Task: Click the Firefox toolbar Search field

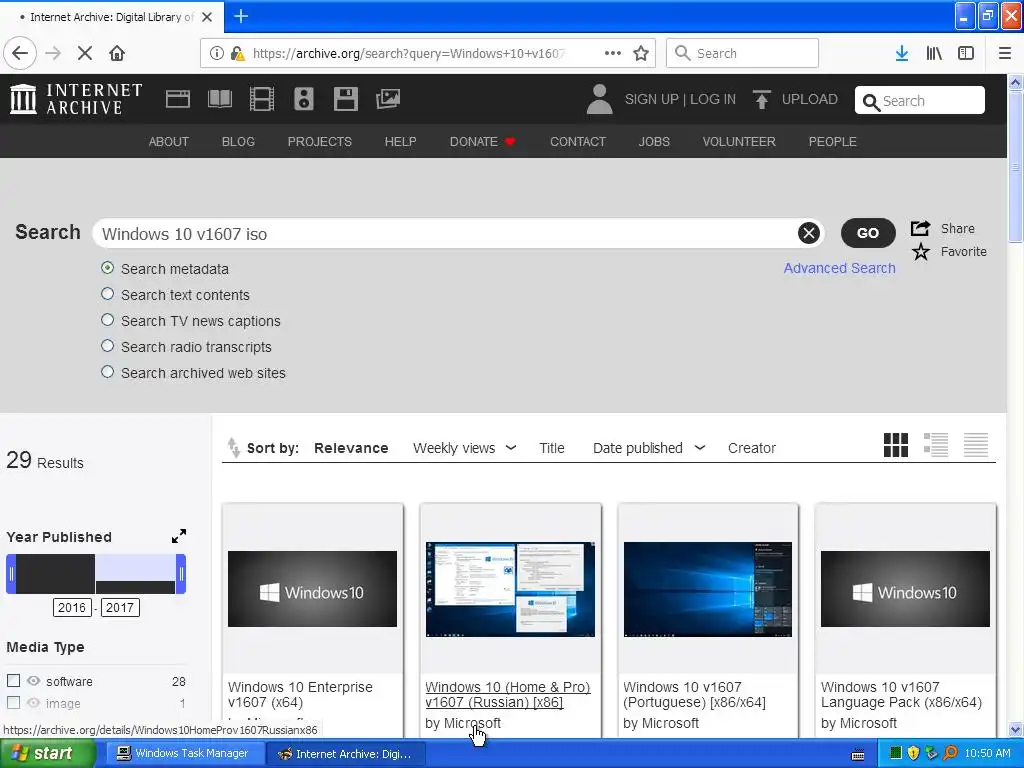Action: point(742,53)
